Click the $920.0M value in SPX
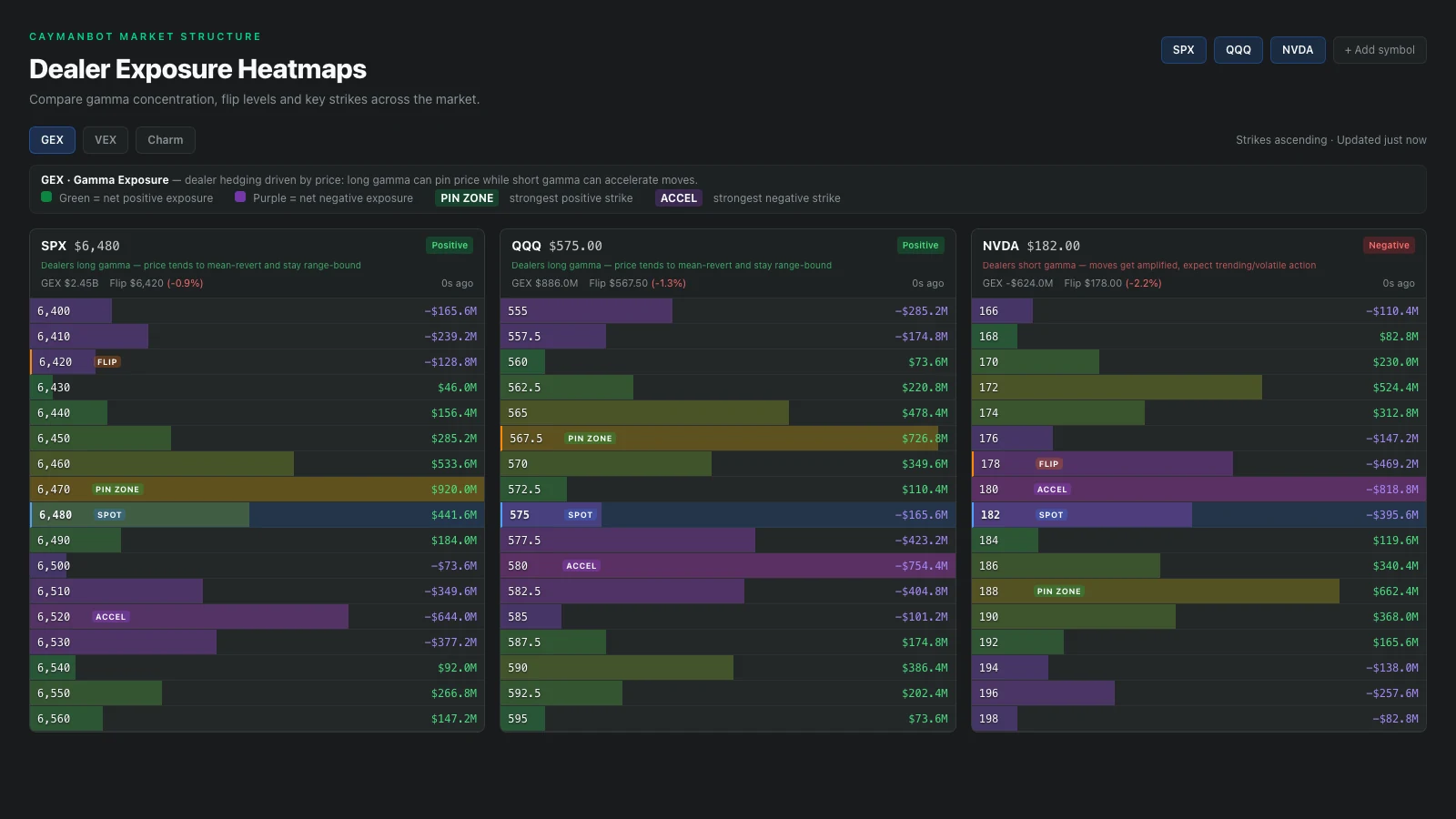The height and width of the screenshot is (819, 1456). point(454,490)
